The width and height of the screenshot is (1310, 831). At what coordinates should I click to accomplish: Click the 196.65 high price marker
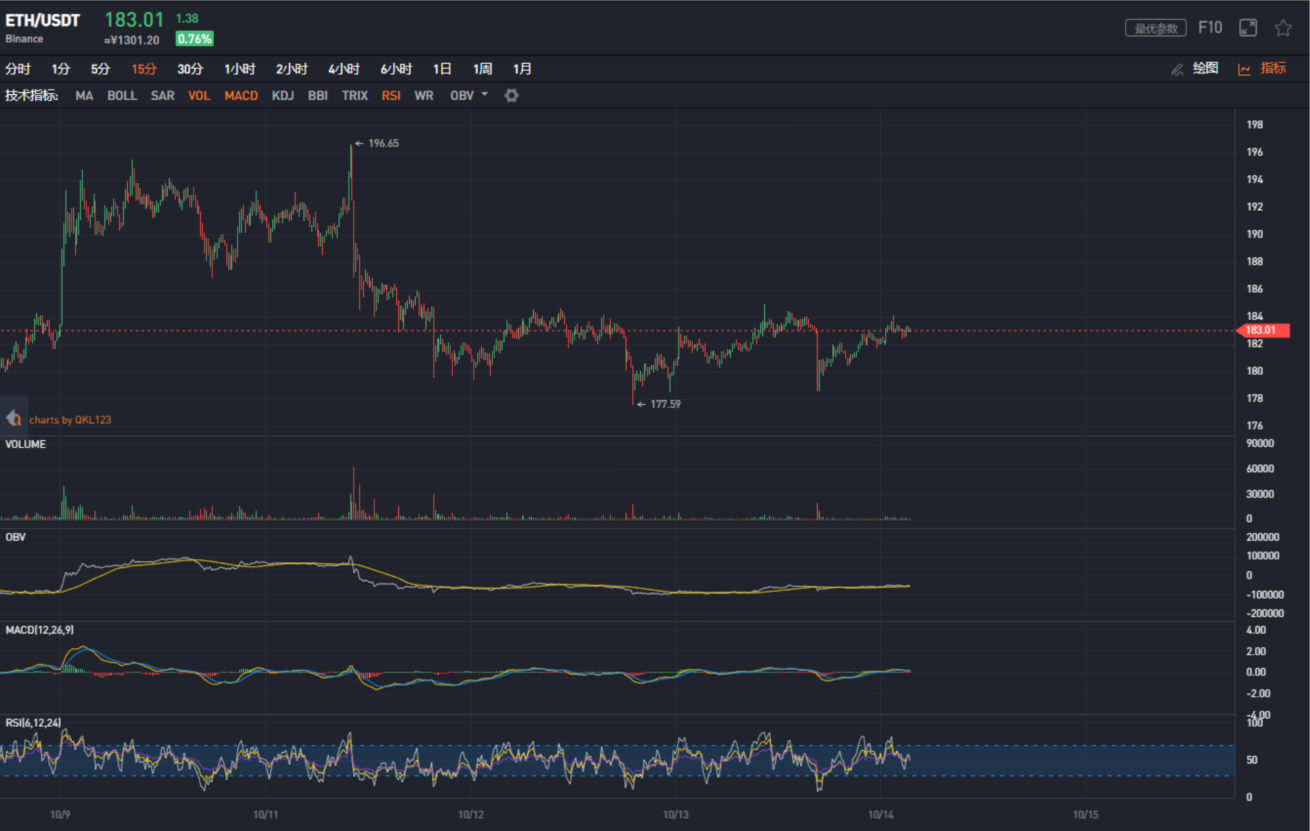383,144
